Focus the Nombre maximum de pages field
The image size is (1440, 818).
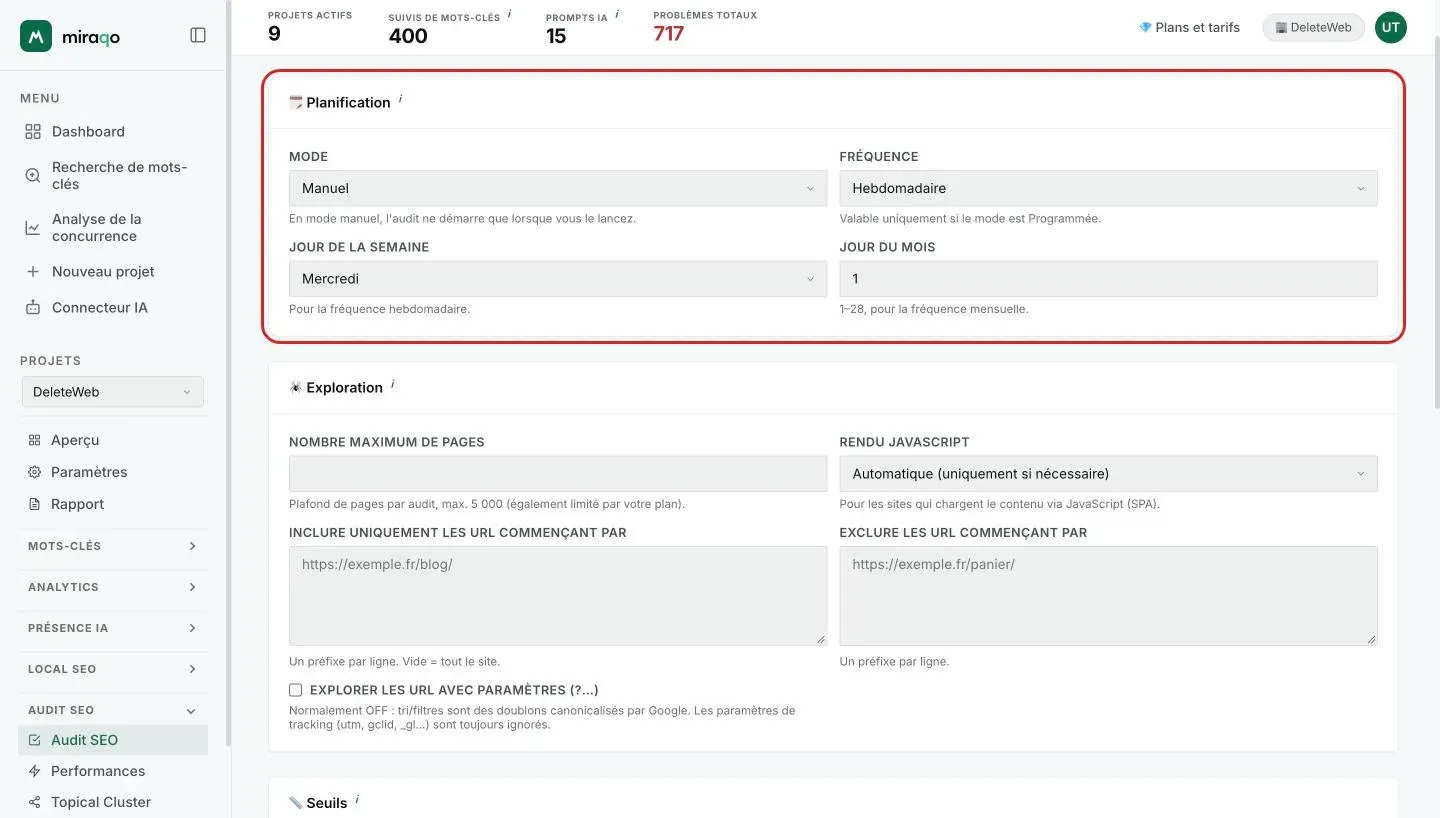coord(558,474)
